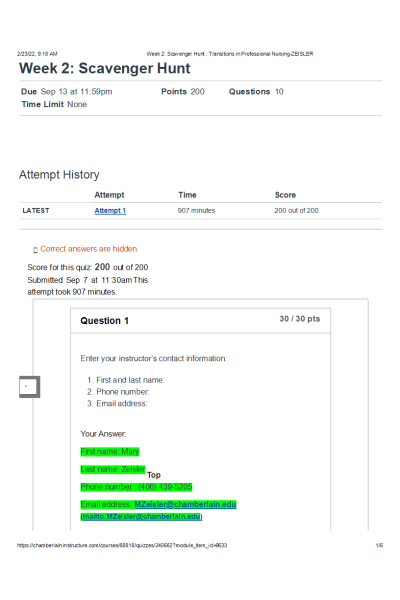This screenshot has width=400, height=600.
Task: Click the icon beside Correct answers are hidden
Action: coord(35,250)
